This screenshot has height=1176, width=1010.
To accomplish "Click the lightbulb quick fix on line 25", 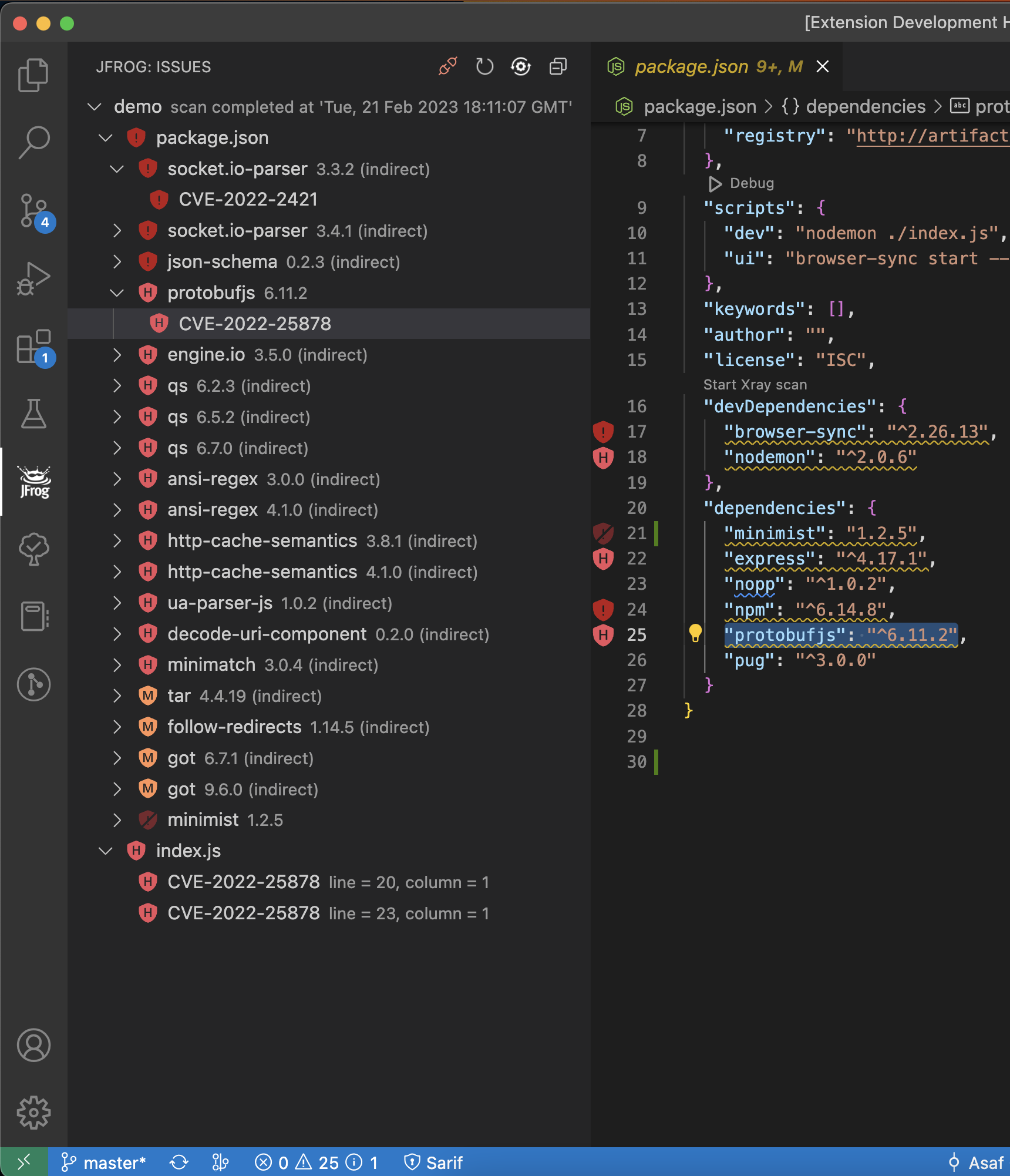I will pyautogui.click(x=695, y=633).
